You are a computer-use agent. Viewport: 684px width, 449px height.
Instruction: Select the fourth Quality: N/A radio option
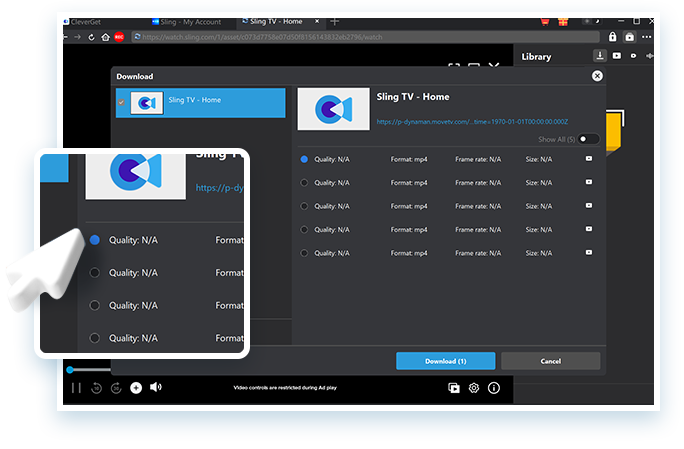click(x=304, y=230)
